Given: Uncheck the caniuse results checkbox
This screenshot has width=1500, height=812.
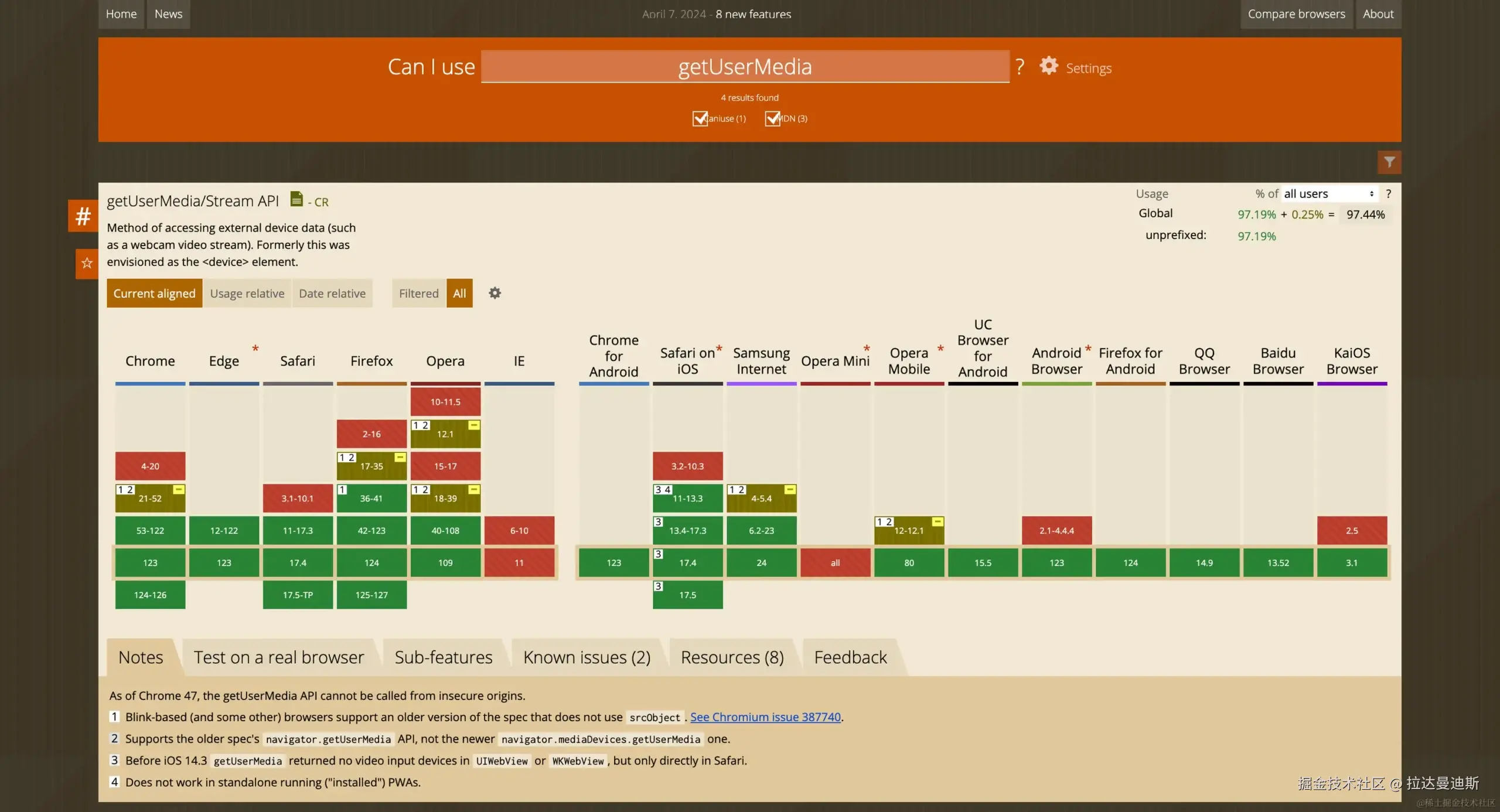Looking at the screenshot, I should click(700, 118).
